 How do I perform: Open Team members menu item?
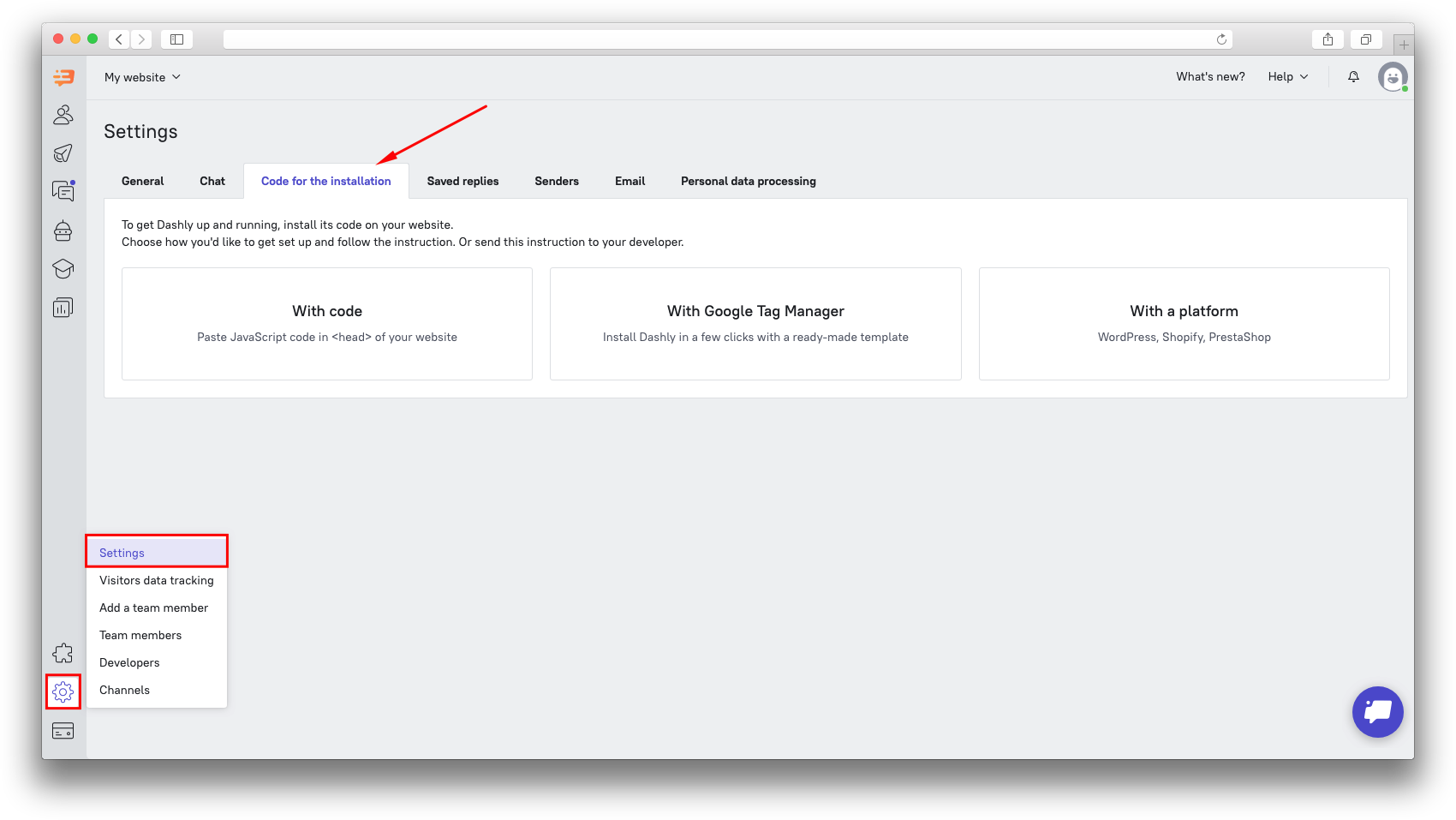(x=157, y=635)
